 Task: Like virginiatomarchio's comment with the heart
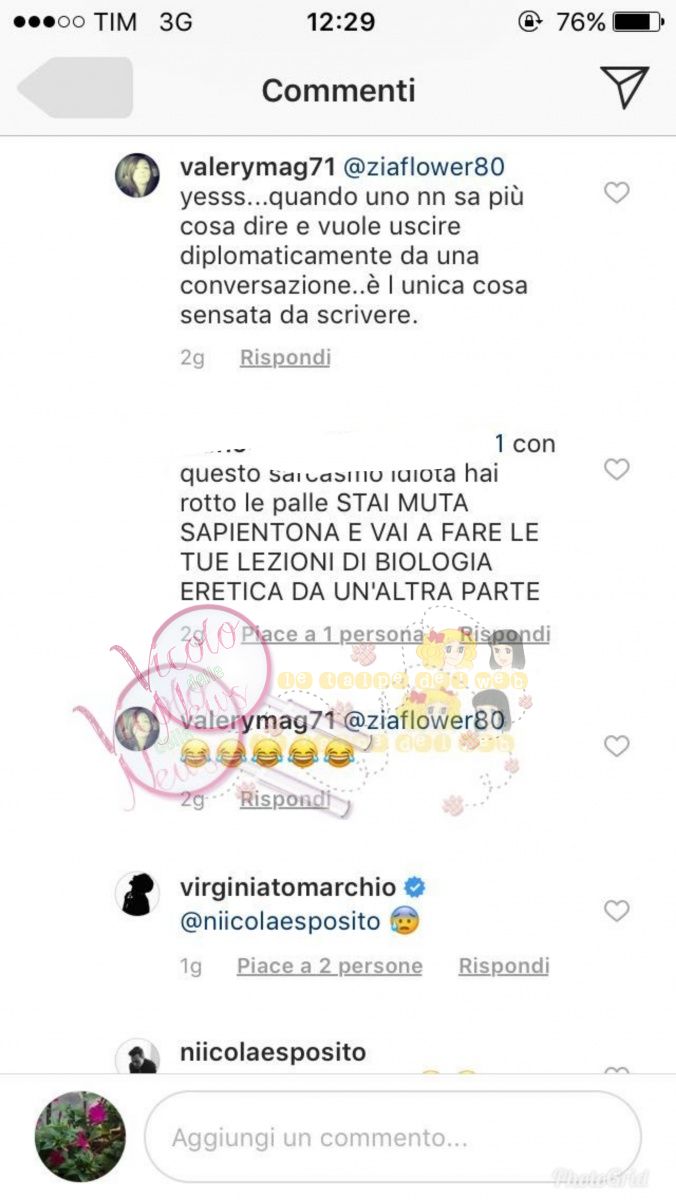(x=617, y=911)
